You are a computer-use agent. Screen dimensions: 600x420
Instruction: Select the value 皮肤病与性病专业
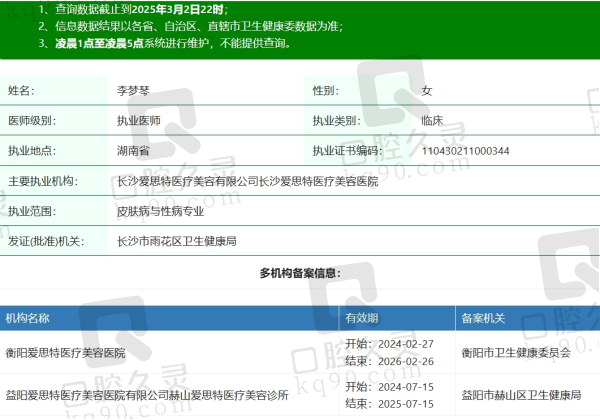(x=160, y=211)
